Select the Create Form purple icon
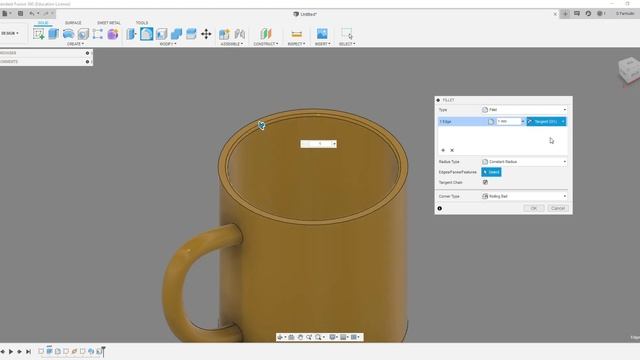Screen dimensions: 640x360 (x=113, y=34)
